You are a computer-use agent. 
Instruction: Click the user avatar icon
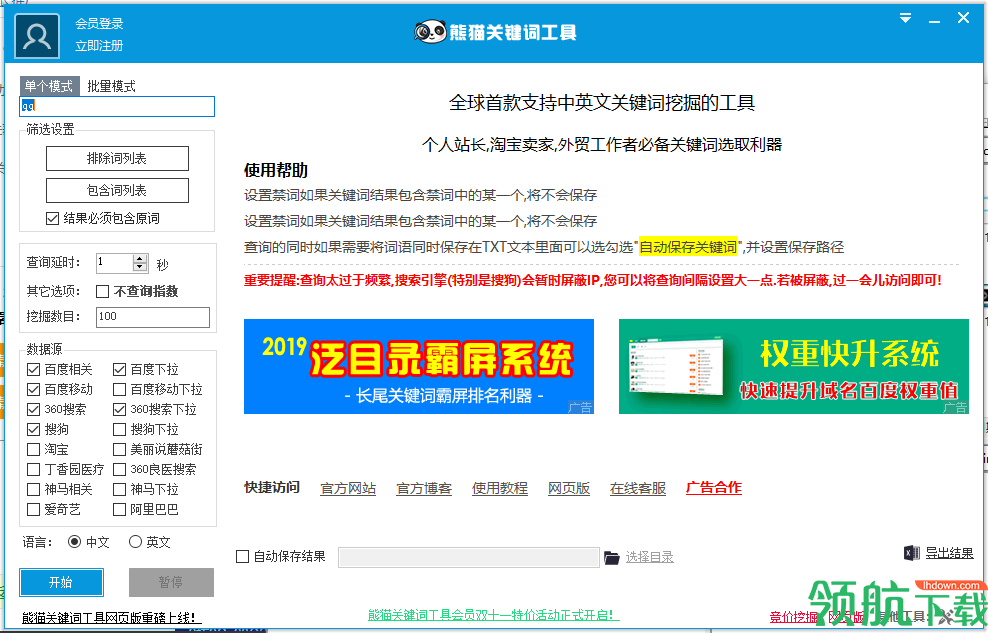(37, 36)
